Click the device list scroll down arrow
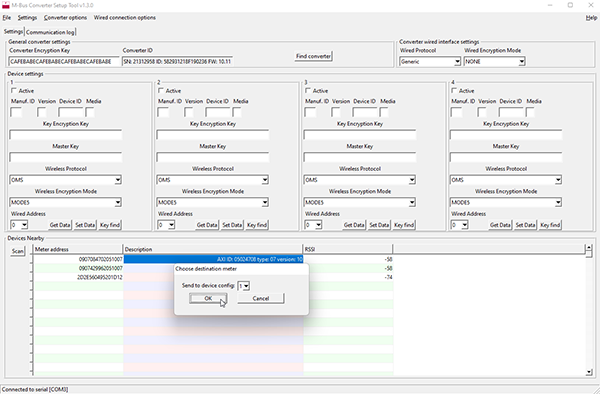The height and width of the screenshot is (394, 600). 589,372
